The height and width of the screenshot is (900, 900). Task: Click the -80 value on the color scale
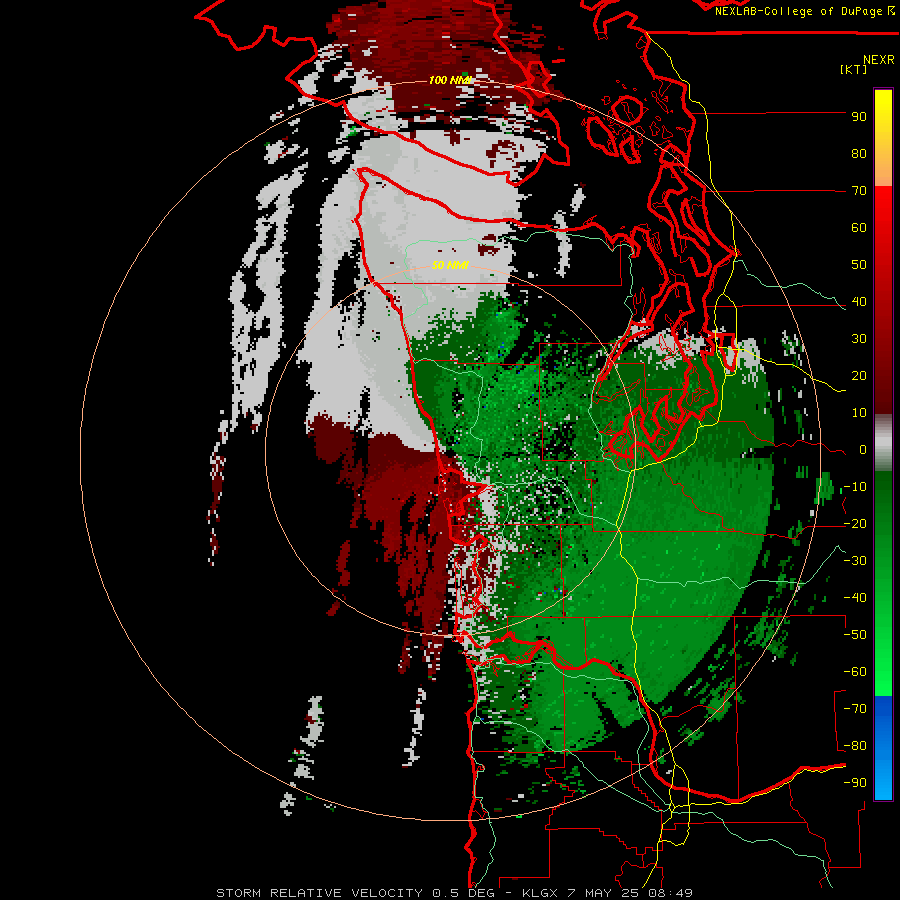[855, 746]
